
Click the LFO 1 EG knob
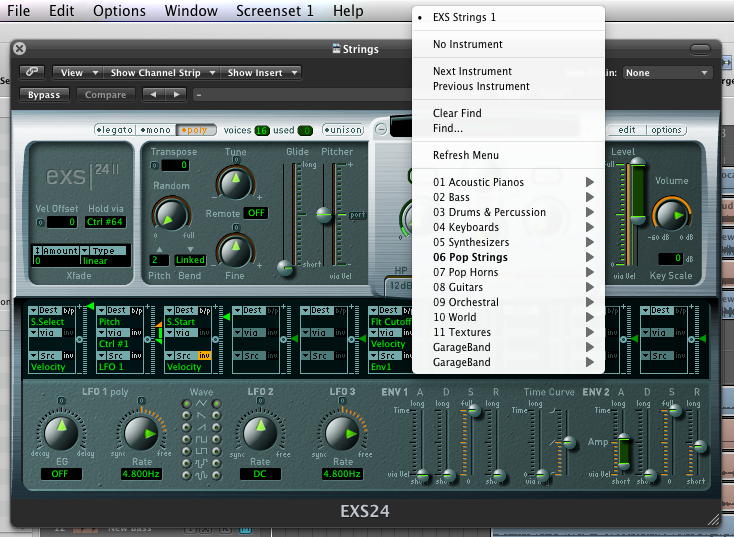pos(61,432)
